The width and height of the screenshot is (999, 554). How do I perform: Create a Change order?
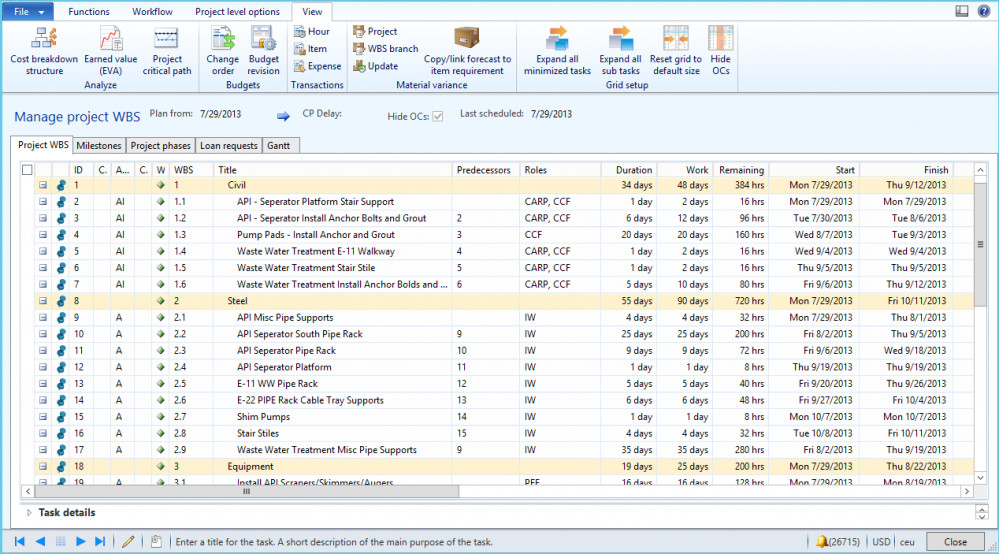click(x=223, y=51)
